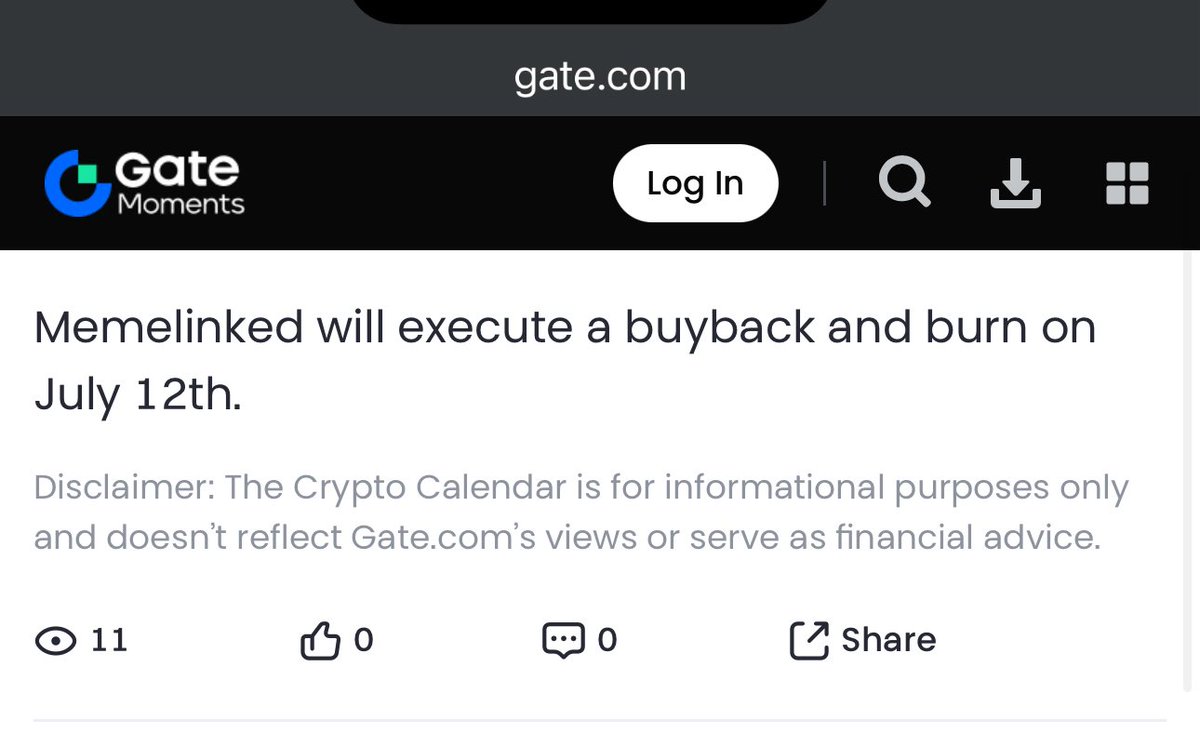1200x733 pixels.
Task: Tap the like count beside thumbs-up
Action: tap(364, 640)
